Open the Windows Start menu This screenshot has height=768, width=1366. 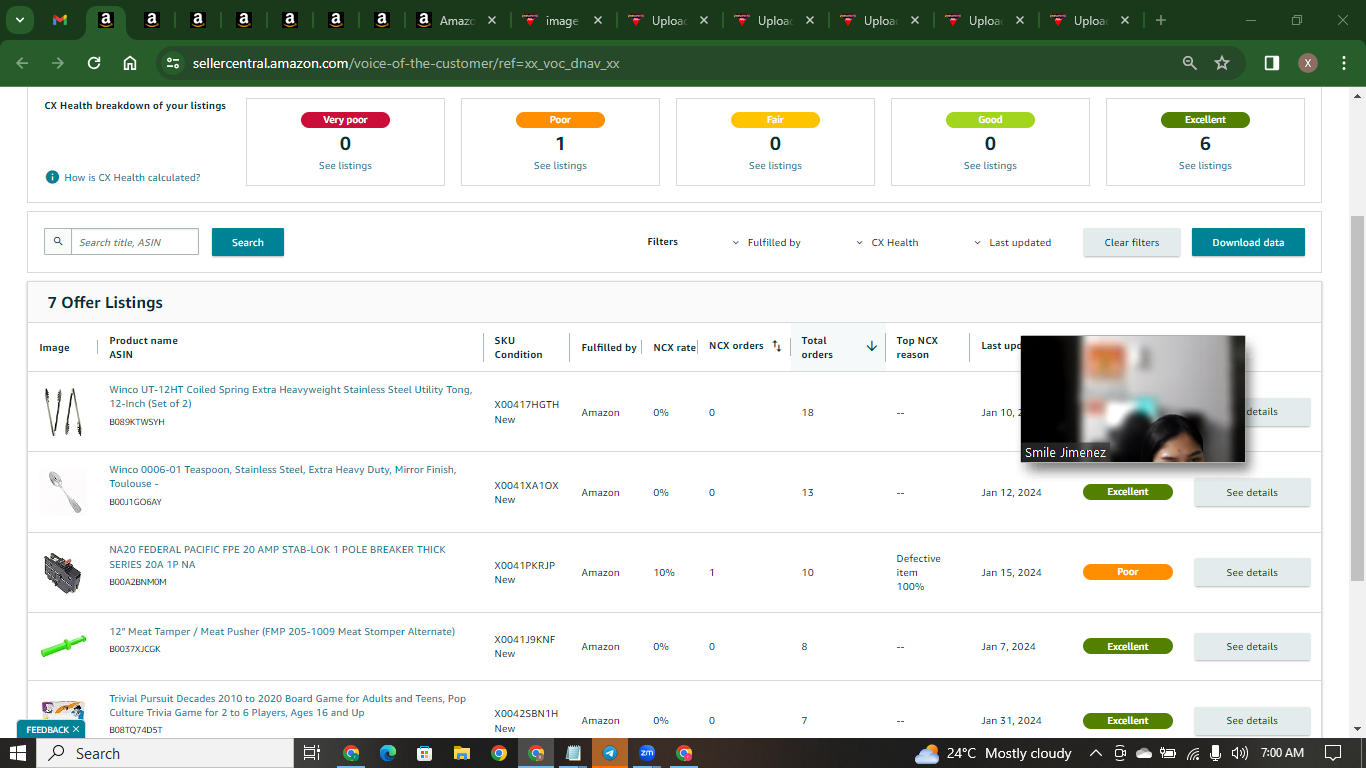(18, 753)
